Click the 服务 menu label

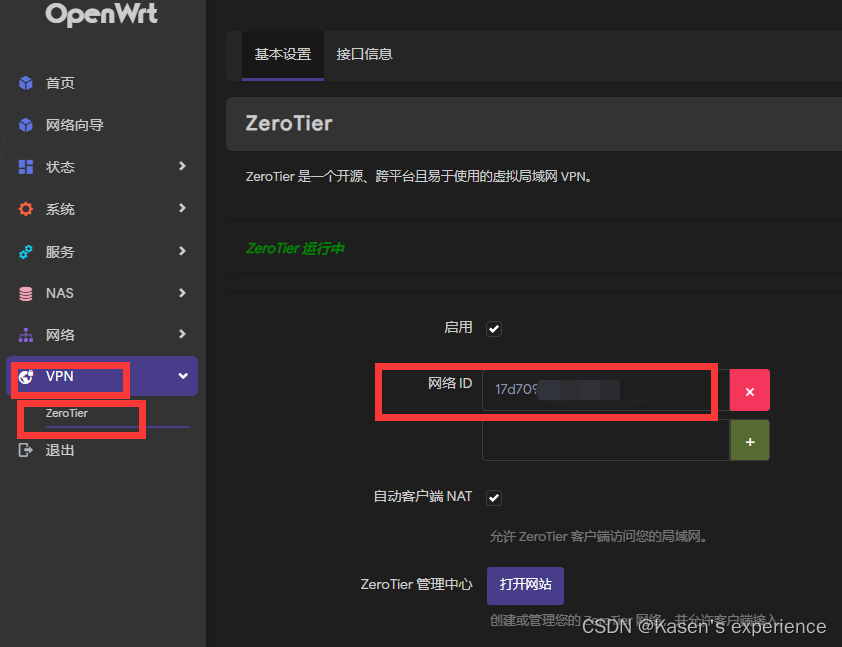click(60, 251)
